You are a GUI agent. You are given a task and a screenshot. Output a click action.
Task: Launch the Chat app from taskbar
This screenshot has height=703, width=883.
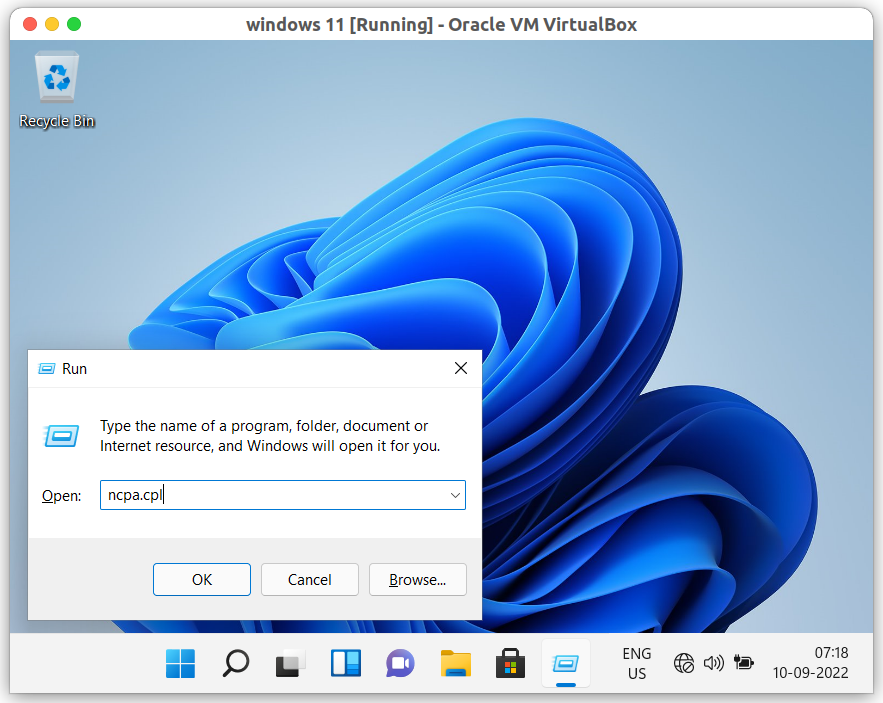pos(401,663)
